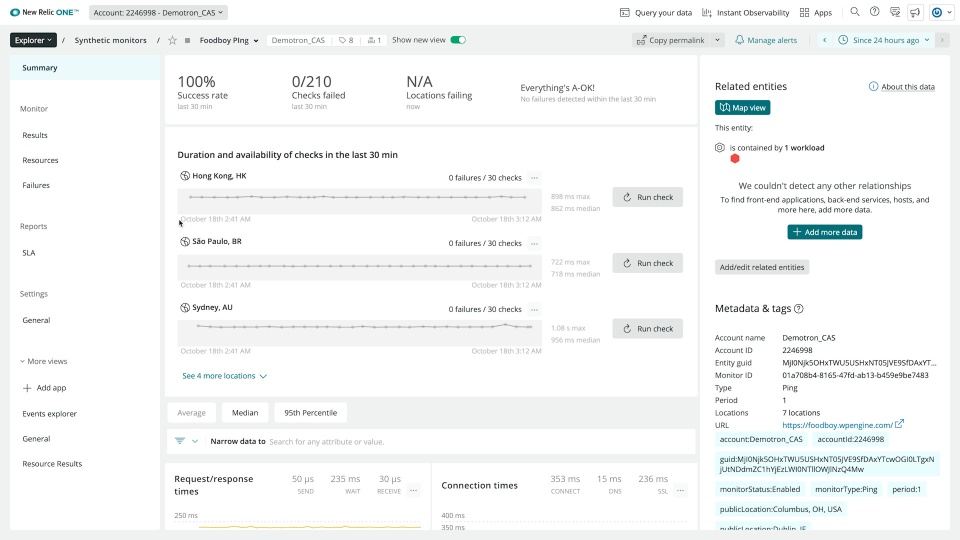Open Resources in the sidebar
Image resolution: width=960 pixels, height=540 pixels.
click(40, 160)
